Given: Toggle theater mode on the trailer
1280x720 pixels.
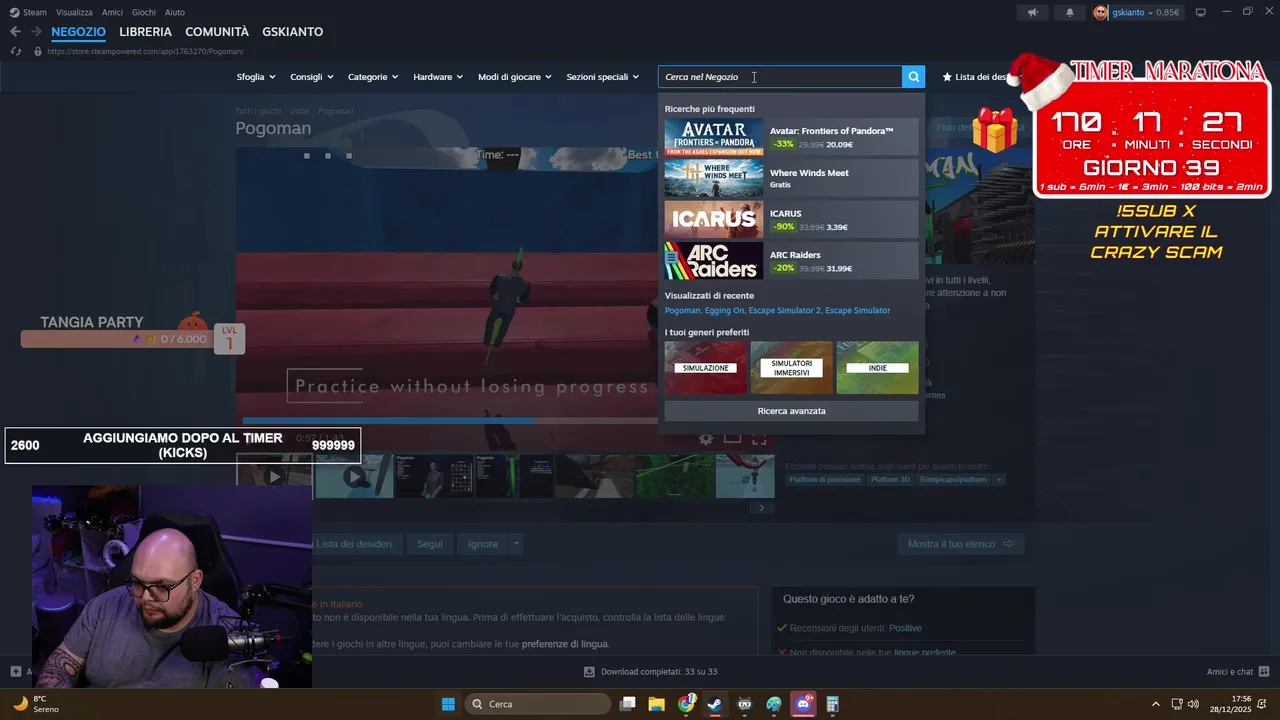Looking at the screenshot, I should [732, 438].
